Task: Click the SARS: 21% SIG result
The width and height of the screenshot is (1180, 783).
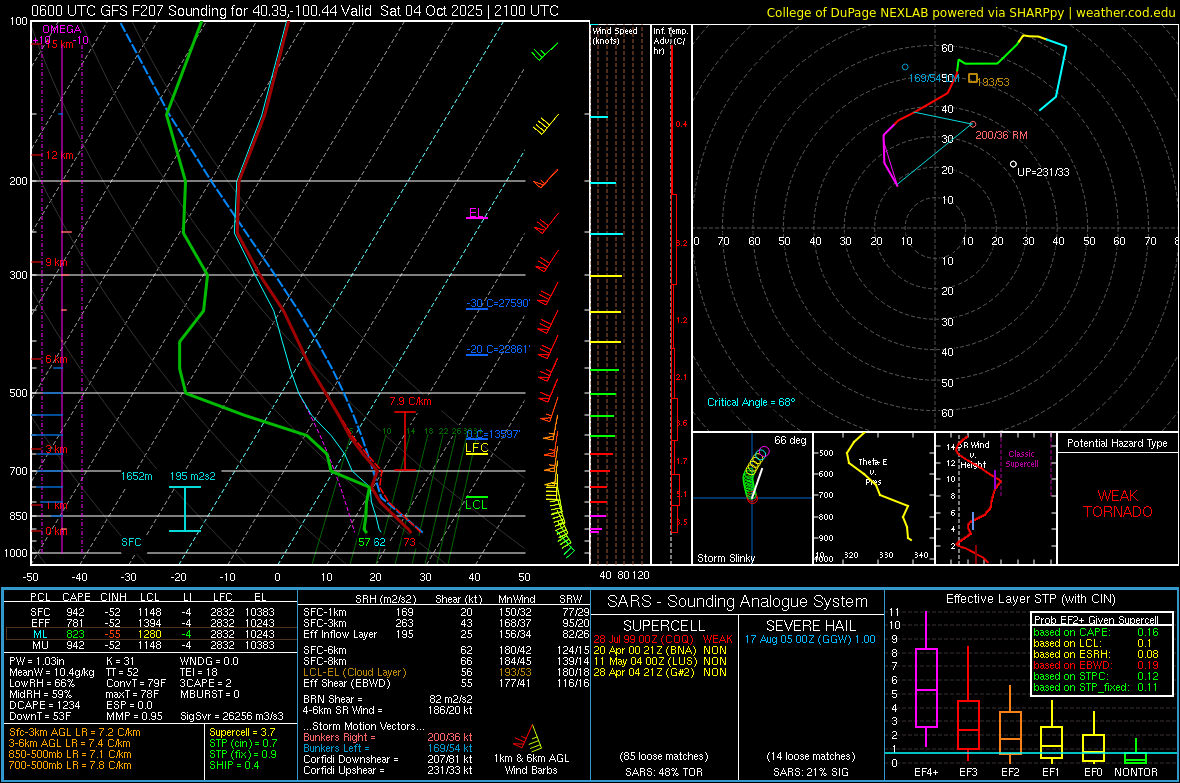Action: tap(810, 772)
